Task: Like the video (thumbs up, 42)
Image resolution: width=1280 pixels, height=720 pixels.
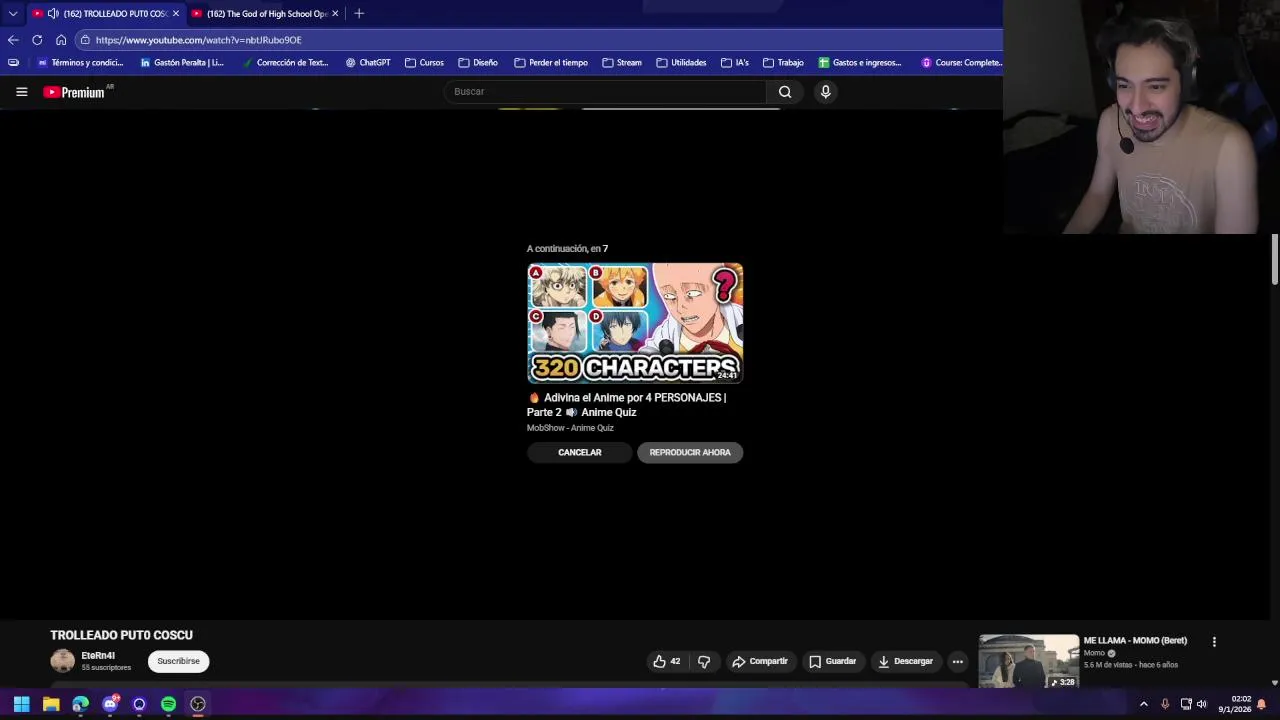Action: (666, 661)
